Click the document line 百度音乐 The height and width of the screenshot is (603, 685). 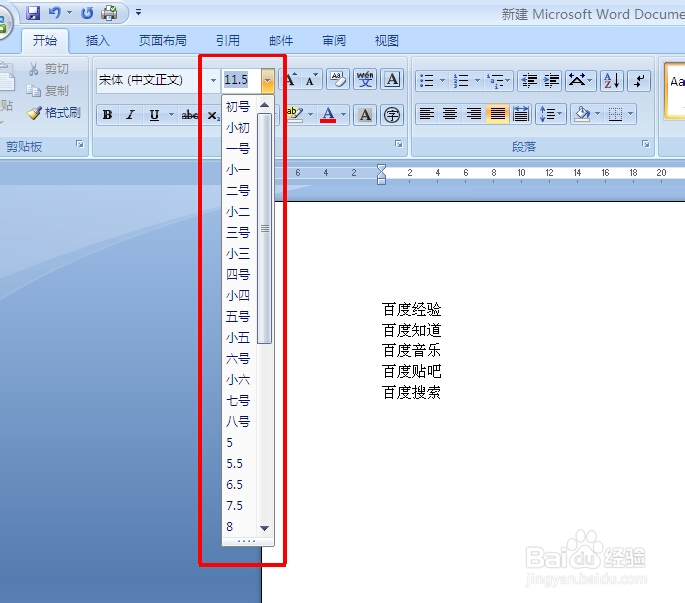point(411,350)
